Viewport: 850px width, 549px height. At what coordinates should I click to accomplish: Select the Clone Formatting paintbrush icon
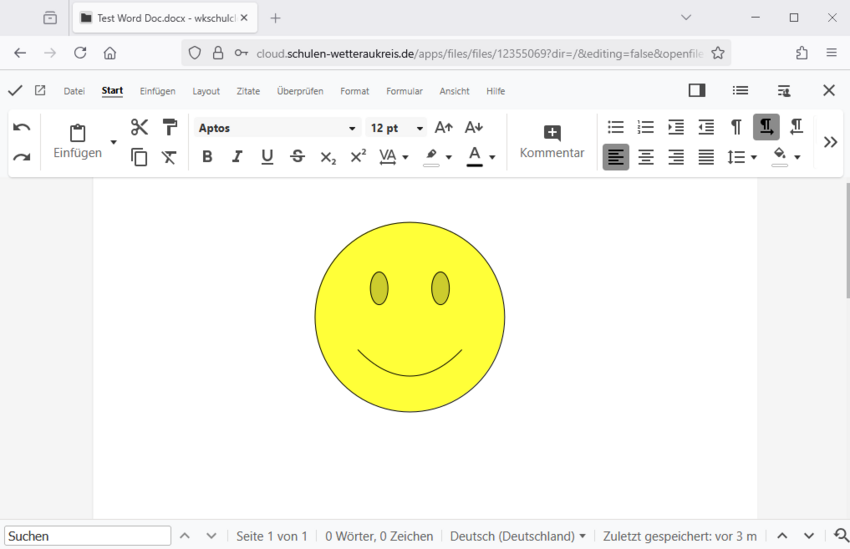click(x=170, y=127)
